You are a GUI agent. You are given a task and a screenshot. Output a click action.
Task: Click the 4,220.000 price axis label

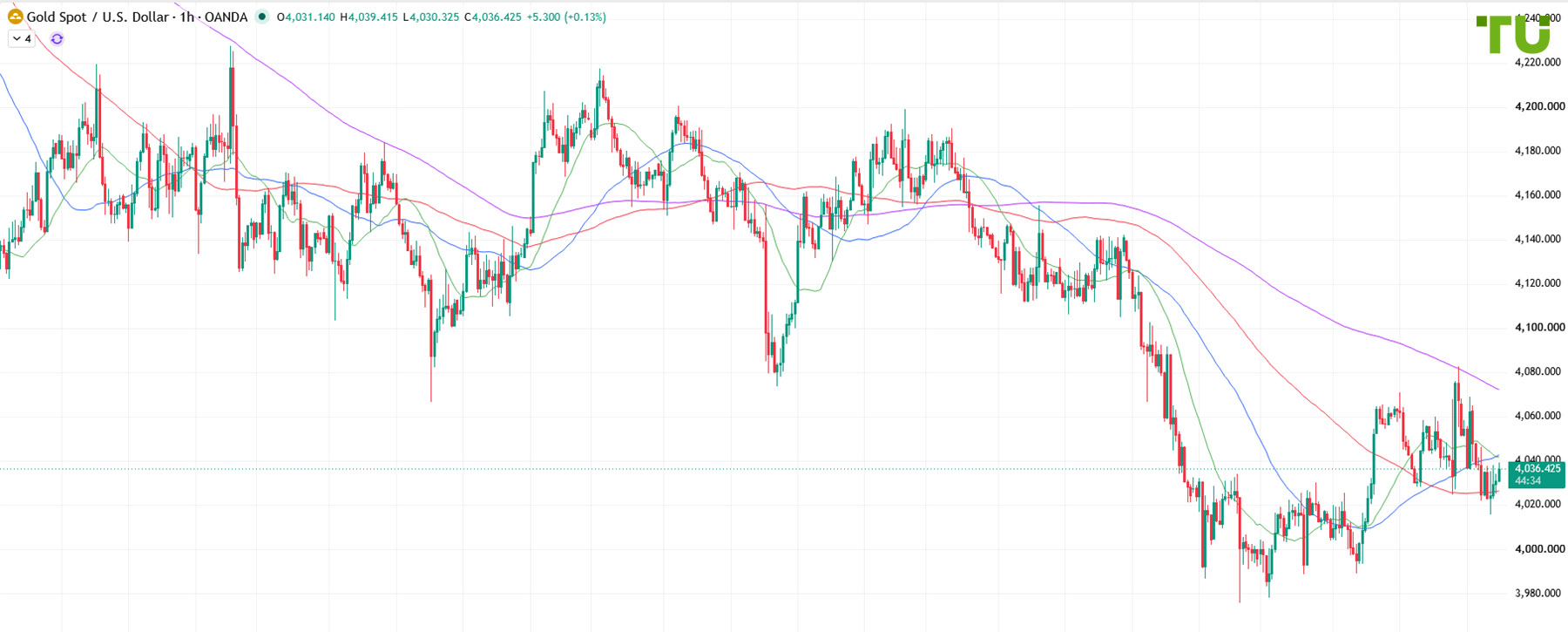tap(1538, 62)
